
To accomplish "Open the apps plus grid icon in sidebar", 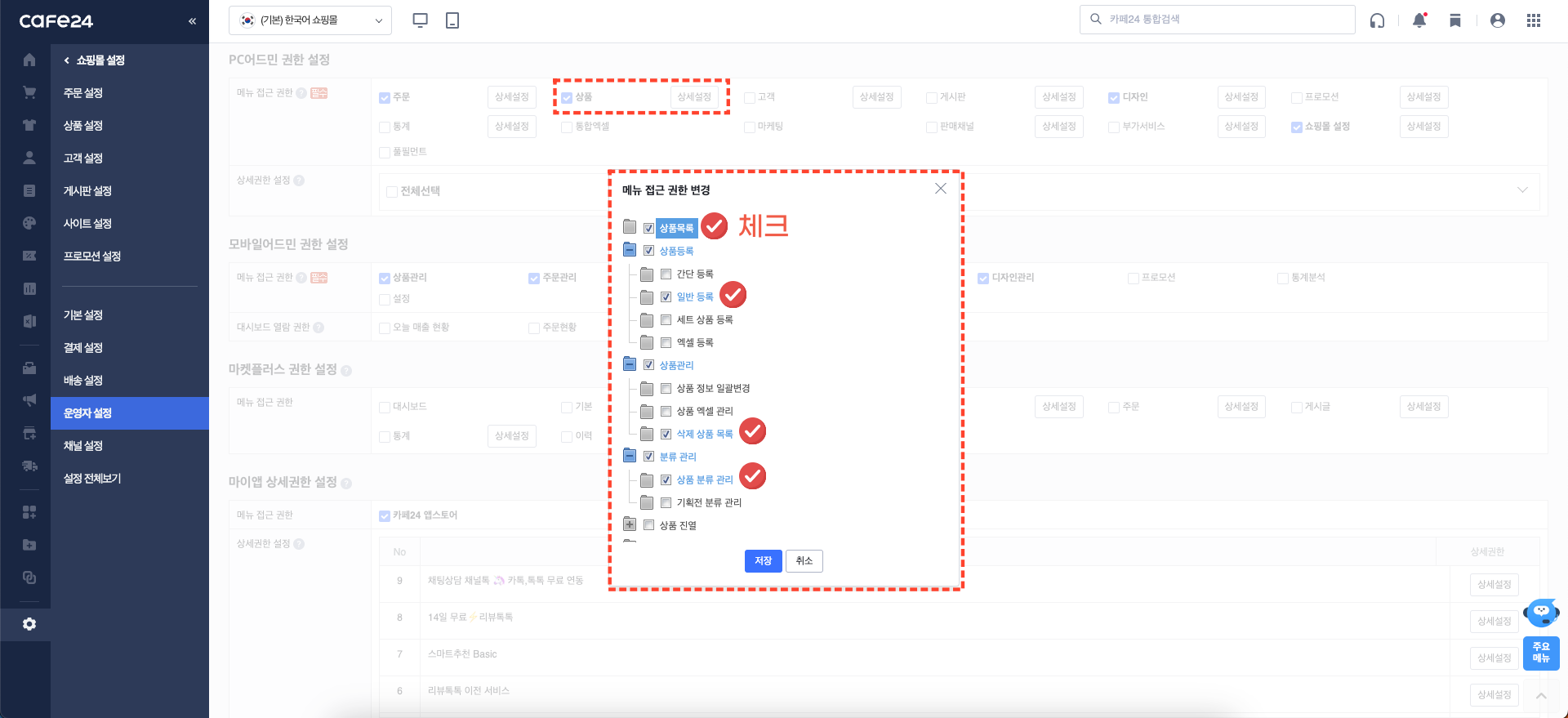I will 29,512.
